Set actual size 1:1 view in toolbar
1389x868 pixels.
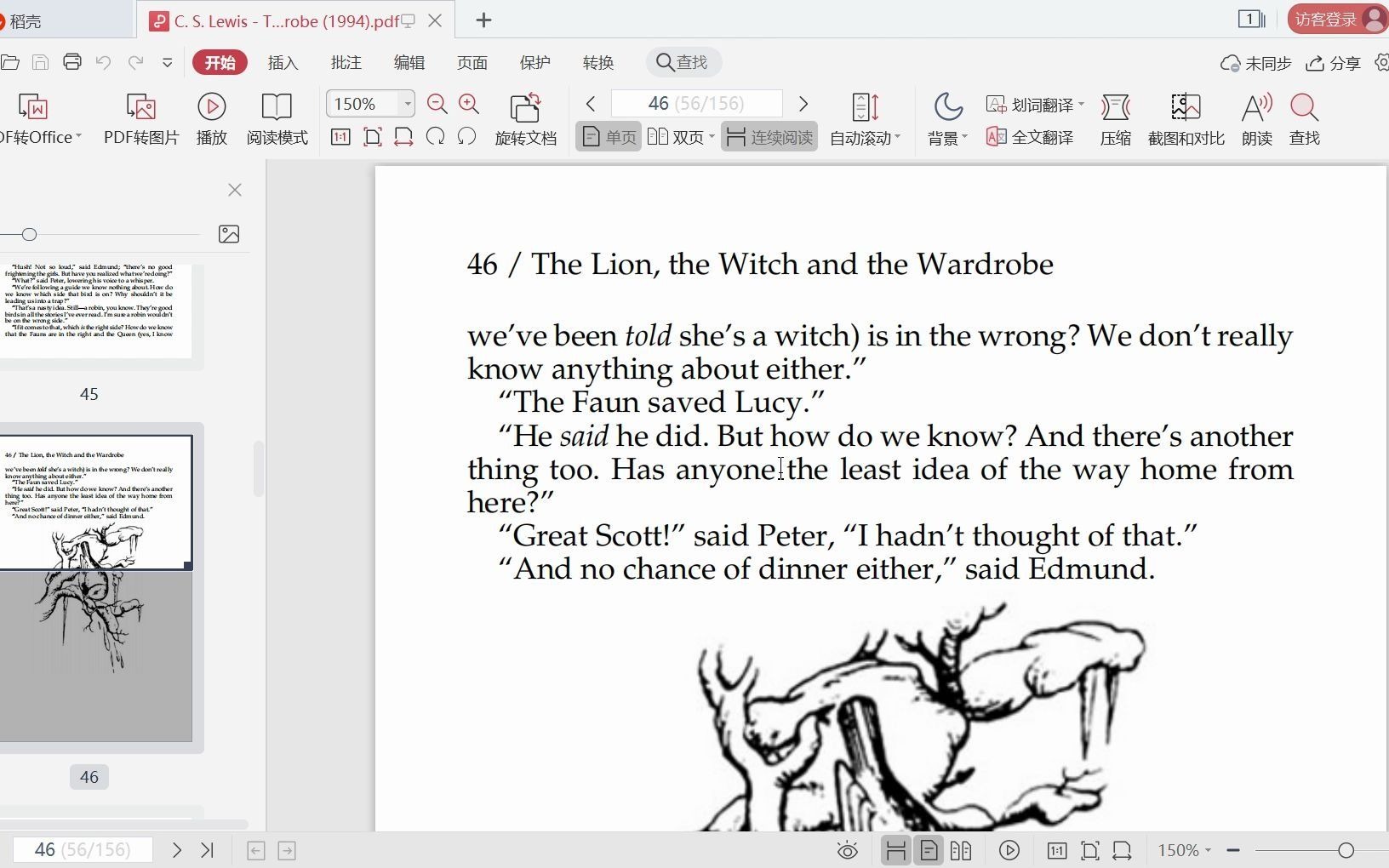coord(340,137)
